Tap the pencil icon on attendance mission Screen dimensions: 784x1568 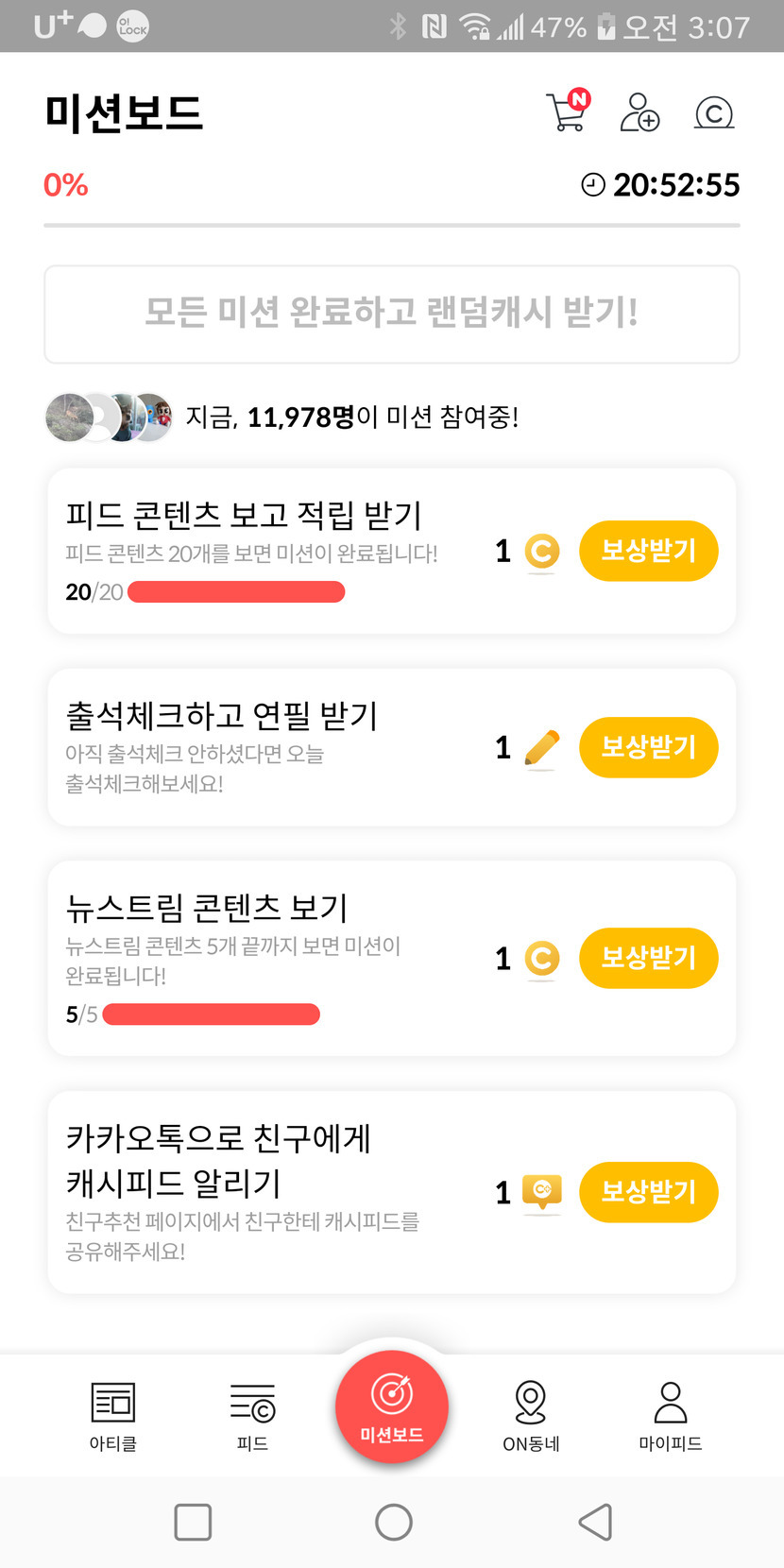541,748
